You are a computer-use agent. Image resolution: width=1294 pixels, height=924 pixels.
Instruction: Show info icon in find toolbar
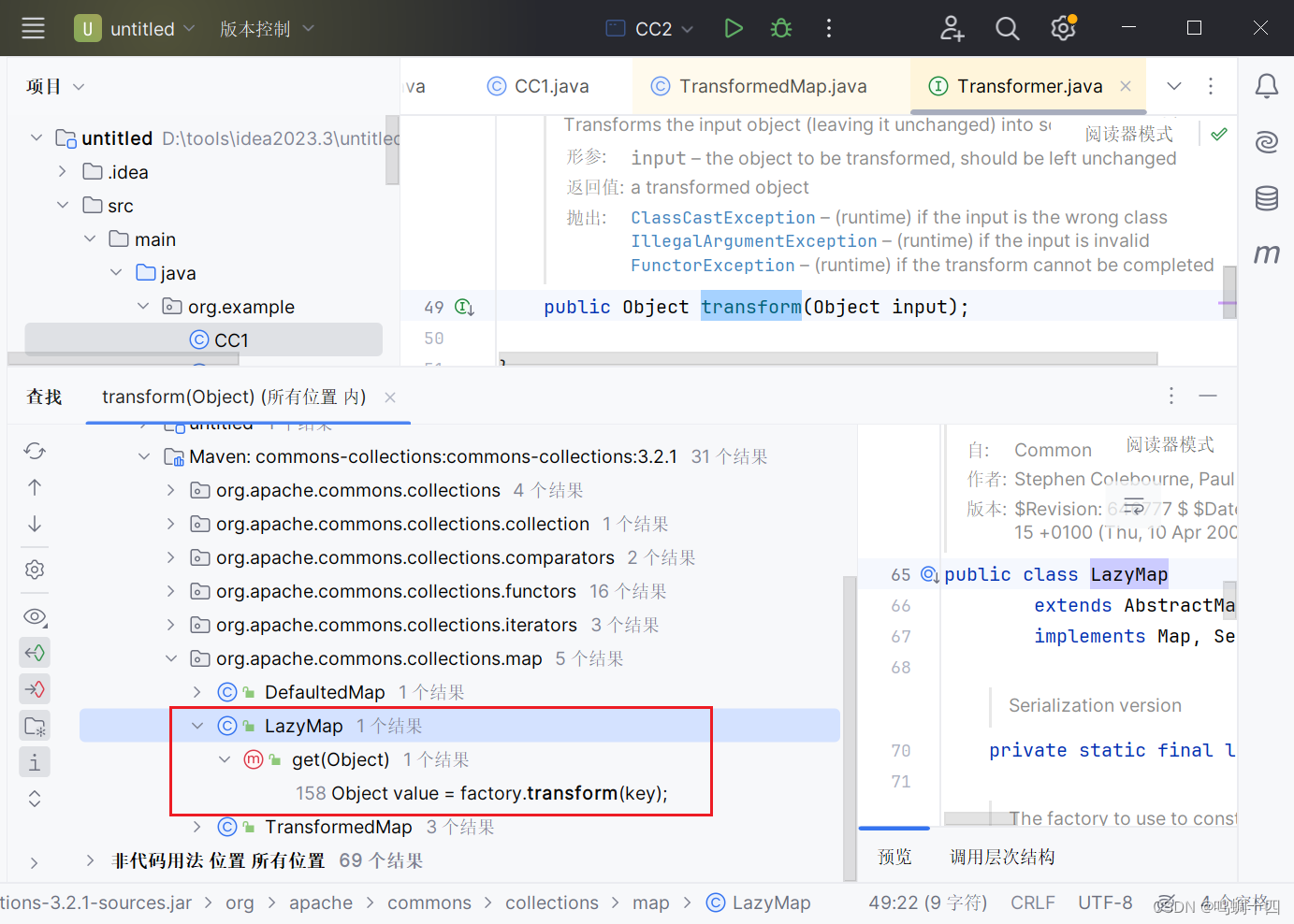pyautogui.click(x=35, y=762)
